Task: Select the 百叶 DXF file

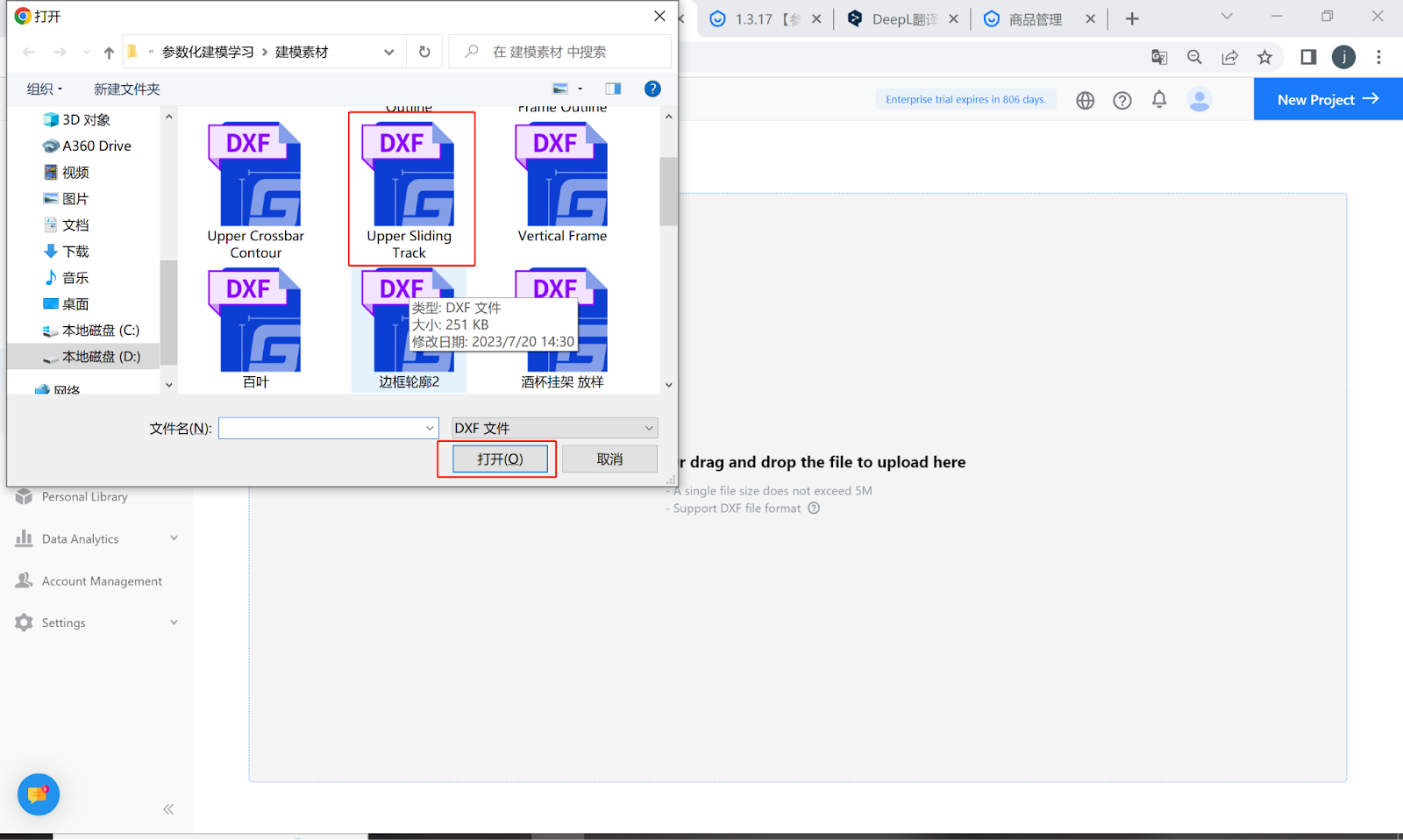Action: pyautogui.click(x=255, y=330)
